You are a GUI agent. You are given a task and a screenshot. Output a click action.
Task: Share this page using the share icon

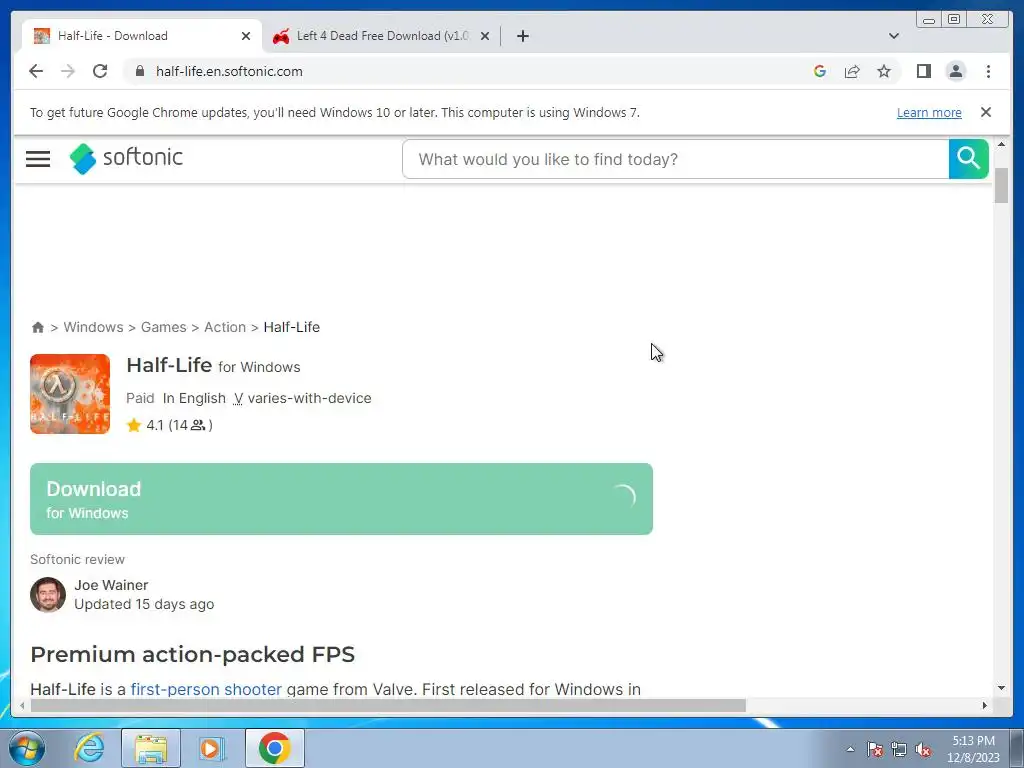pos(852,71)
